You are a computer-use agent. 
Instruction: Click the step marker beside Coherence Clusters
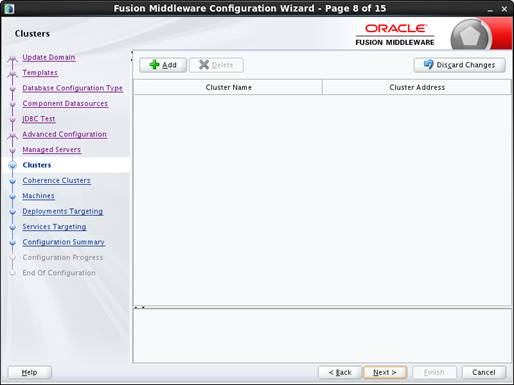click(13, 181)
